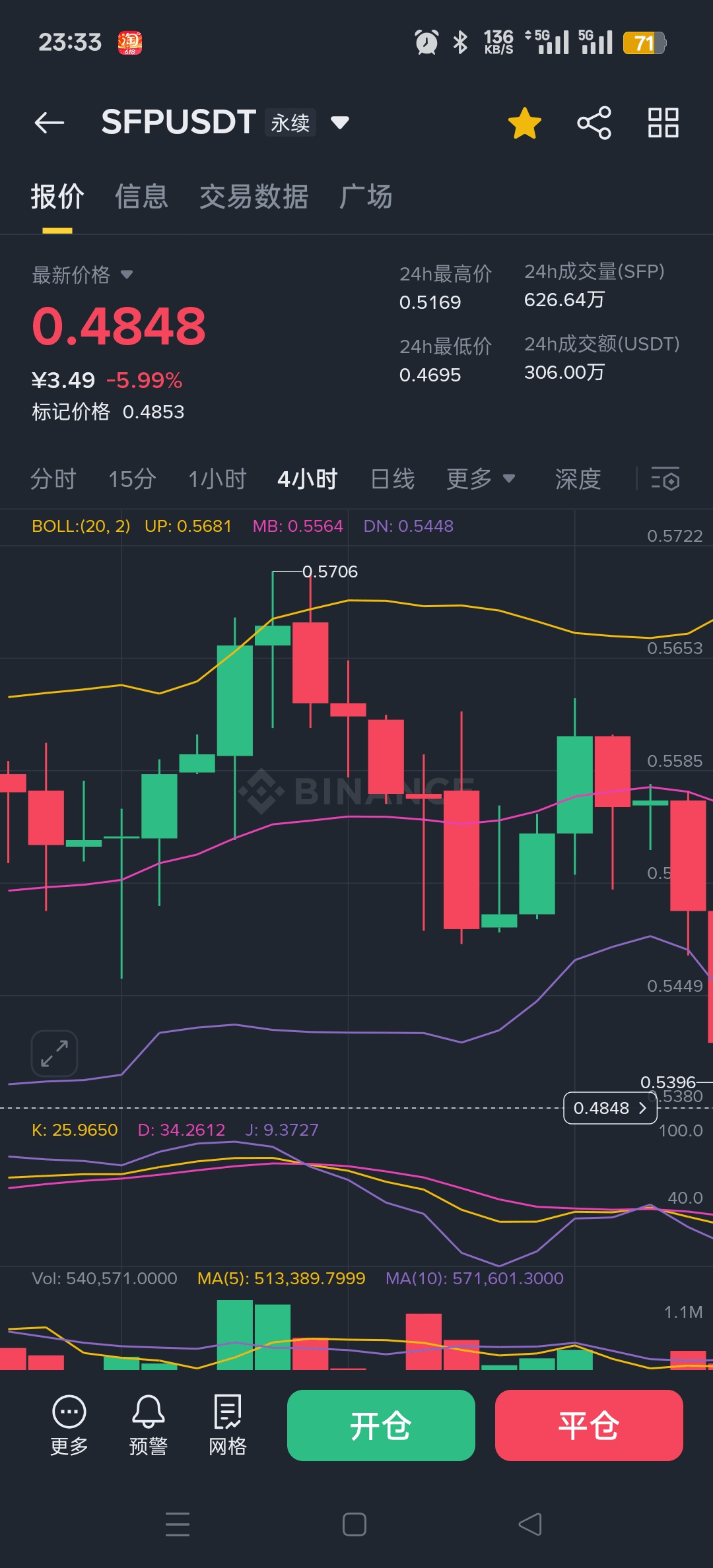Switch to the 信息 tab
This screenshot has height=1568, width=713.
[141, 197]
